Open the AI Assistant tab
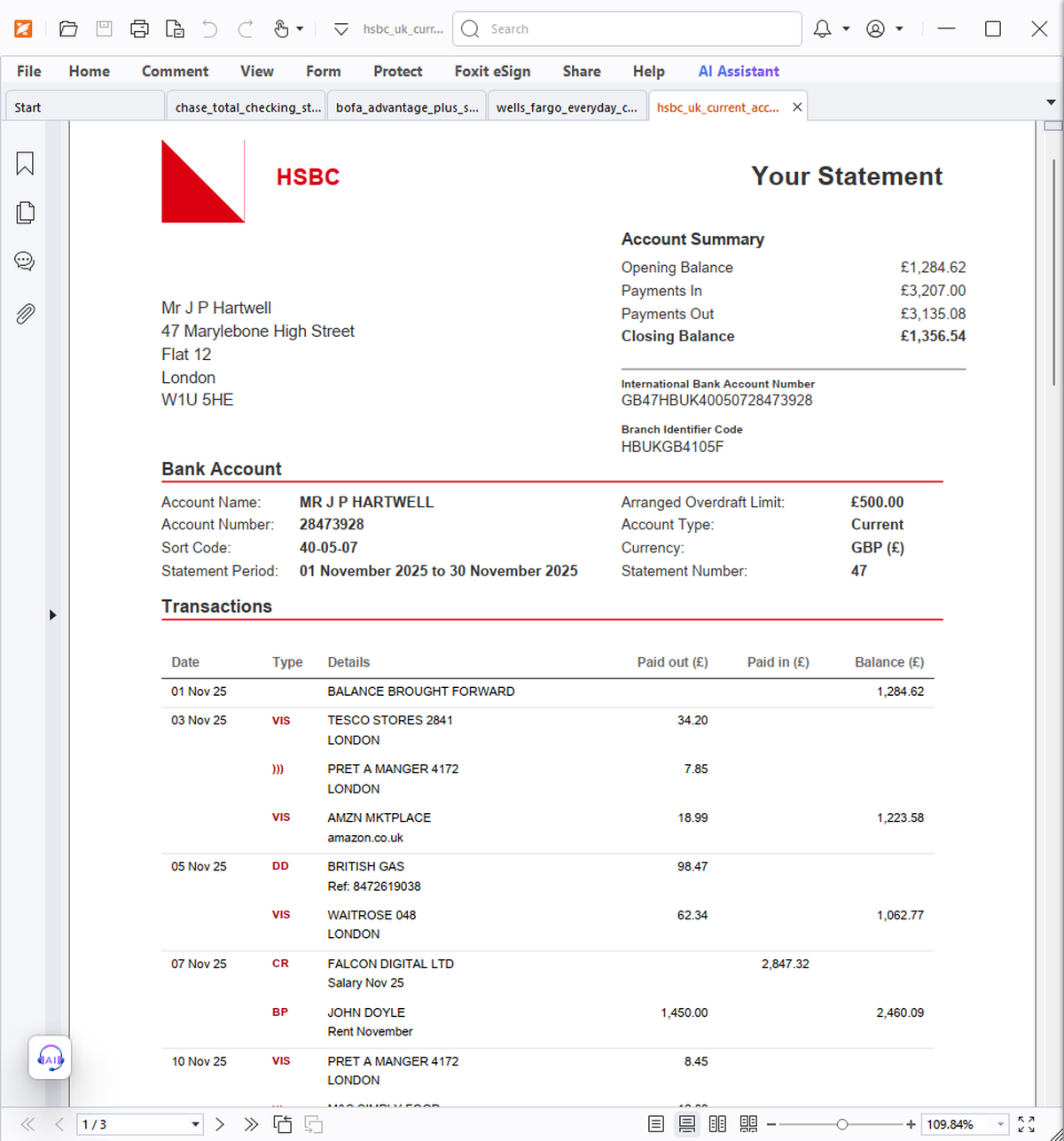The width and height of the screenshot is (1064, 1141). click(739, 71)
